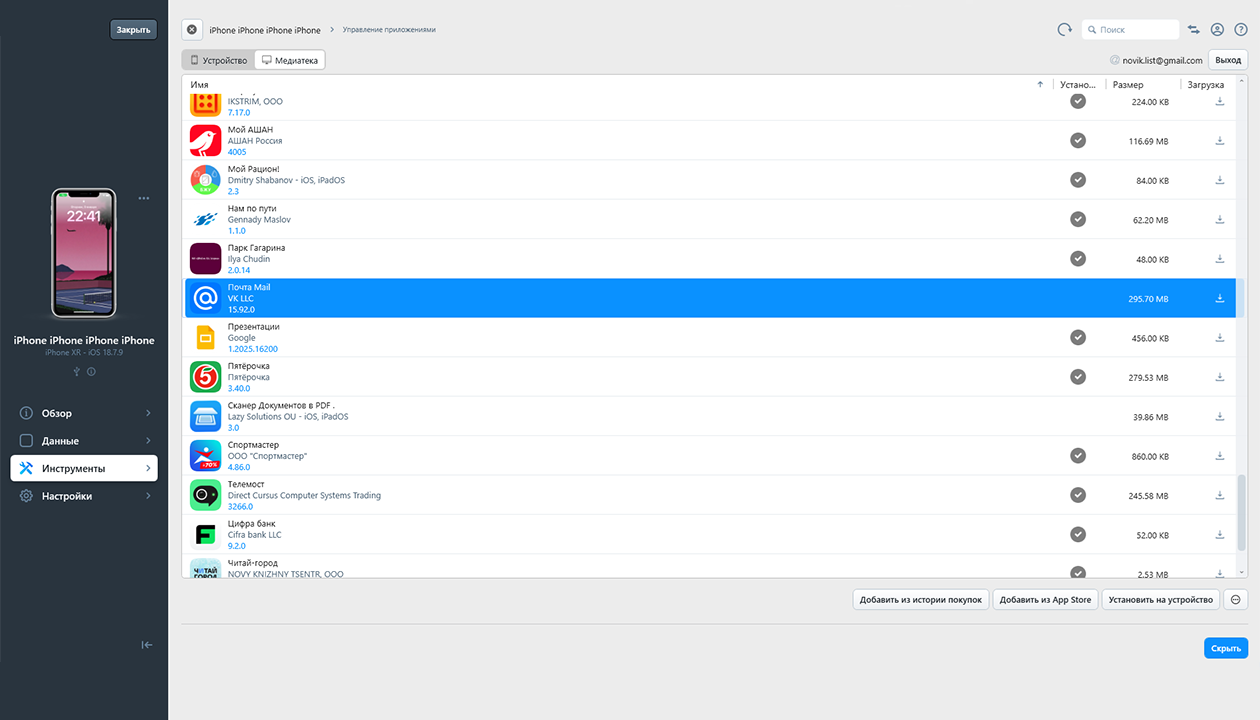
Task: Switch to the Устройство tab
Action: click(218, 61)
